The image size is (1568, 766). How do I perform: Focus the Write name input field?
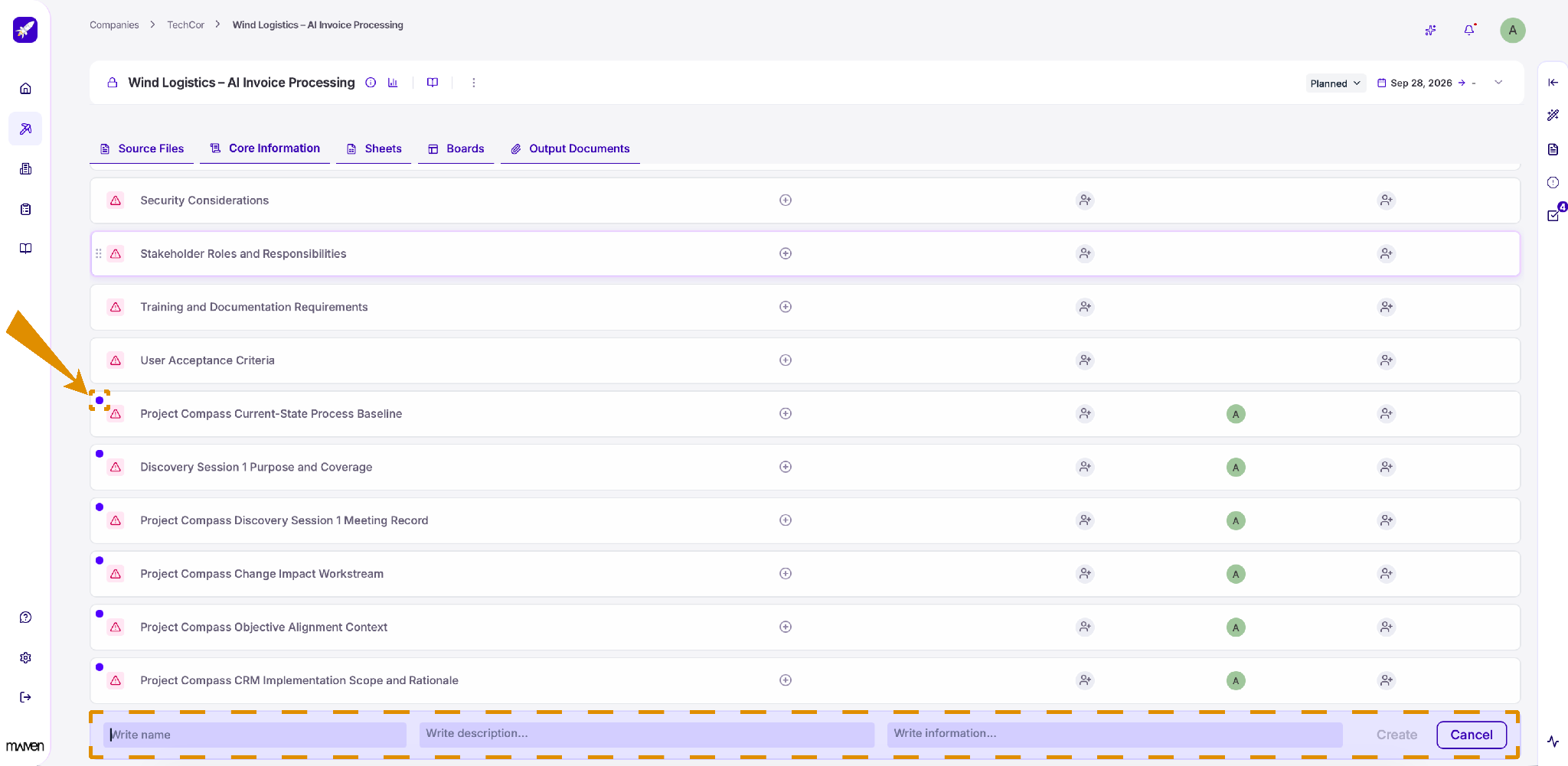click(255, 735)
